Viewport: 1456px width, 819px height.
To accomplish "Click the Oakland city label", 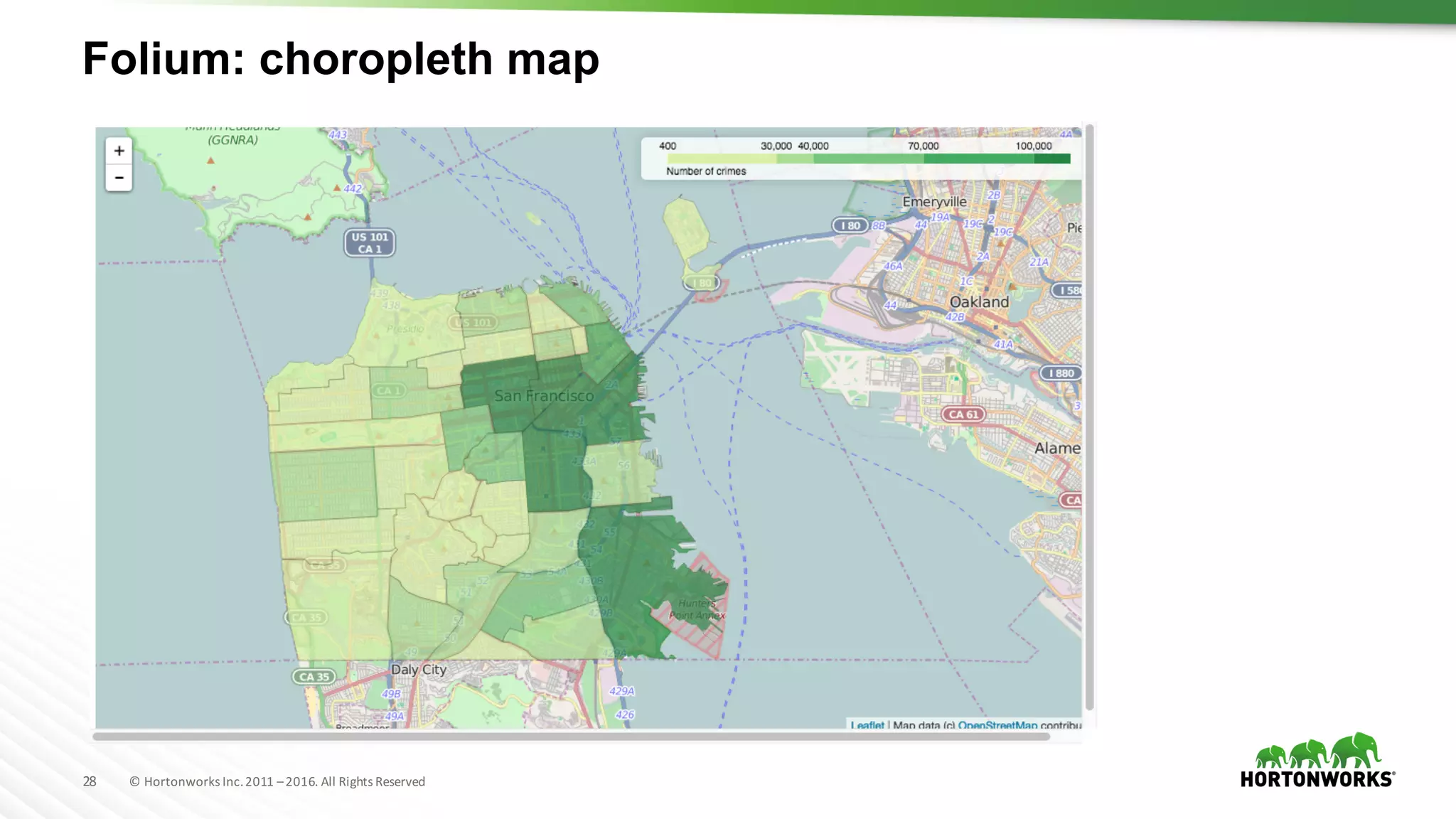I will point(979,302).
